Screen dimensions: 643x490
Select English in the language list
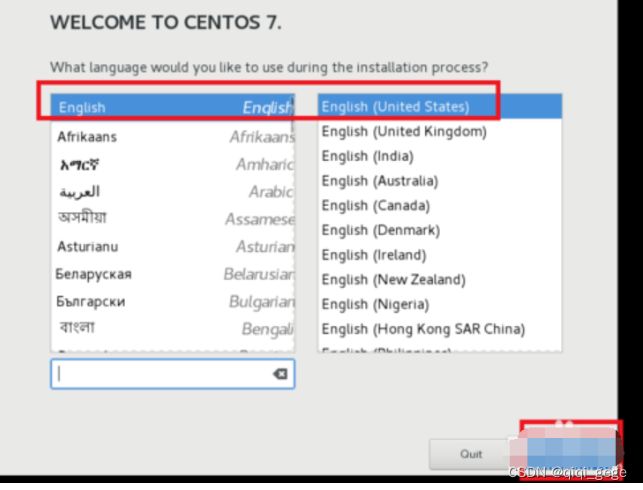pos(173,107)
